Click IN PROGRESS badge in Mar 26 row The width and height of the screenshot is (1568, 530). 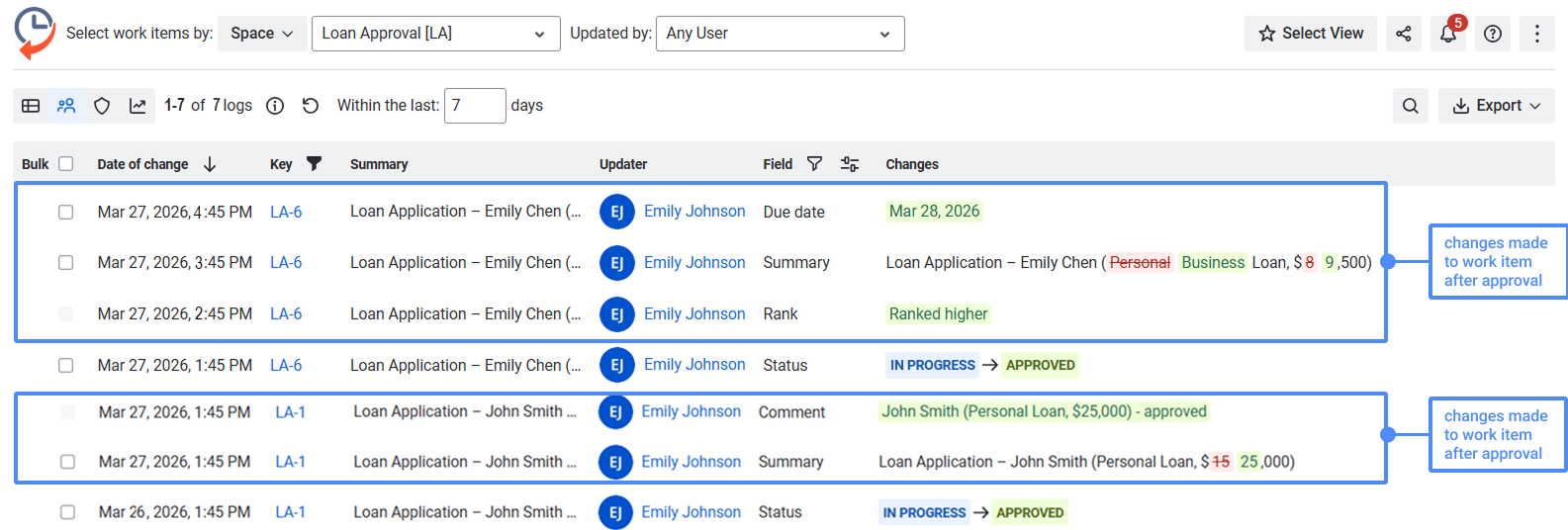pyautogui.click(x=924, y=512)
